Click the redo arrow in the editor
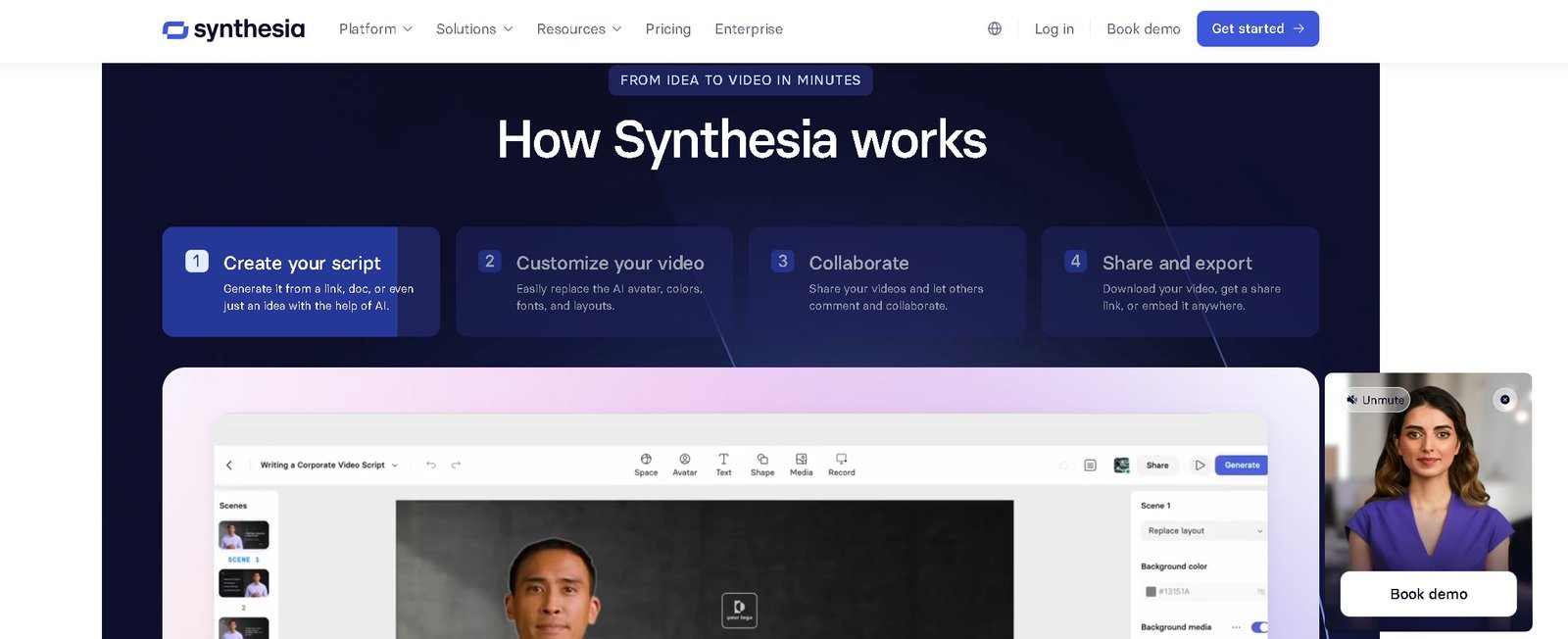Image resolution: width=1568 pixels, height=639 pixels. 456,465
